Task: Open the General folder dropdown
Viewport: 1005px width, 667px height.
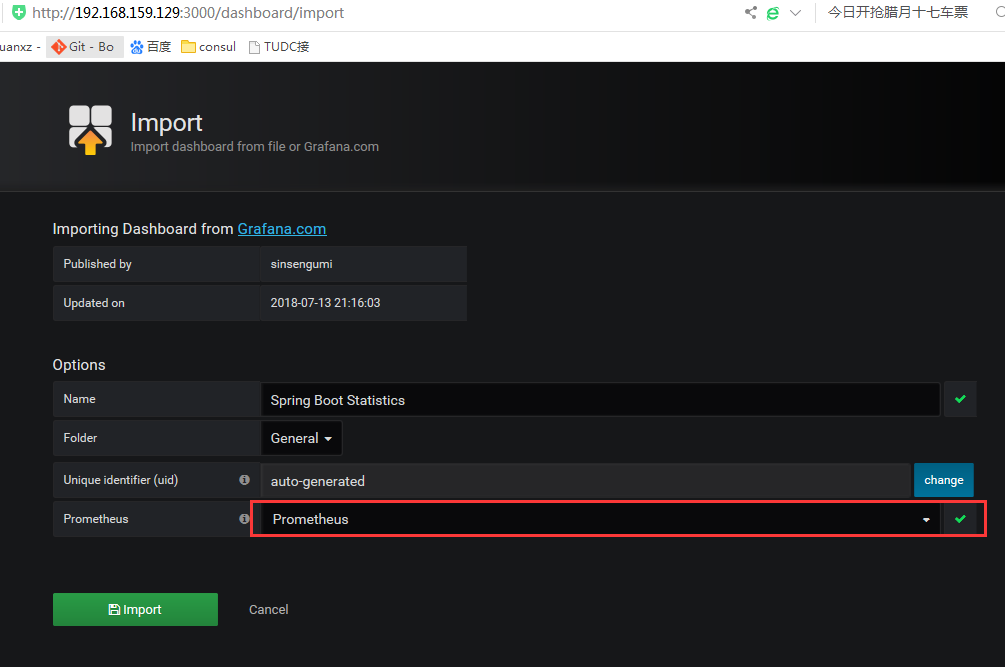Action: click(301, 438)
